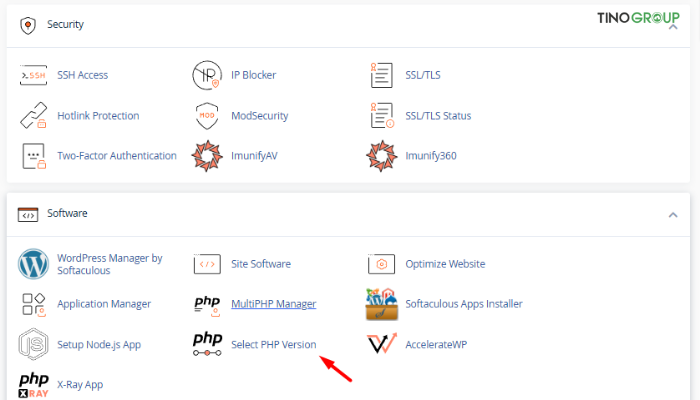
Task: Open the ModSecurity shield icon
Action: 207,116
